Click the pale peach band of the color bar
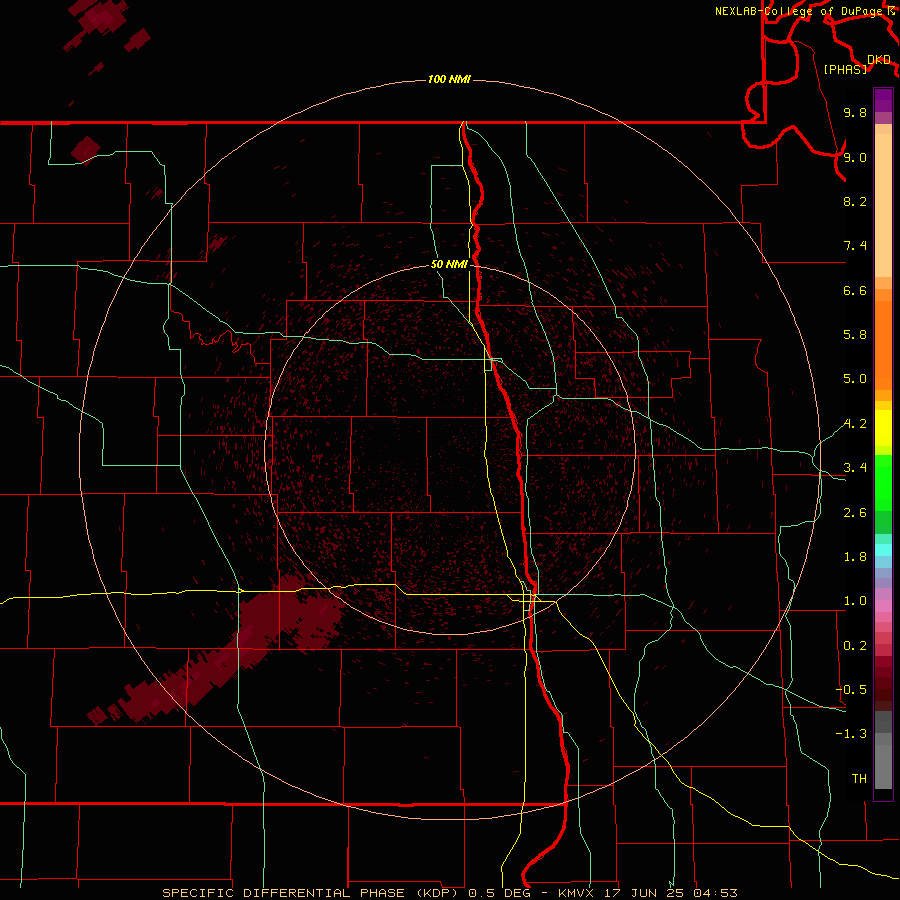The height and width of the screenshot is (900, 900). pos(883,205)
